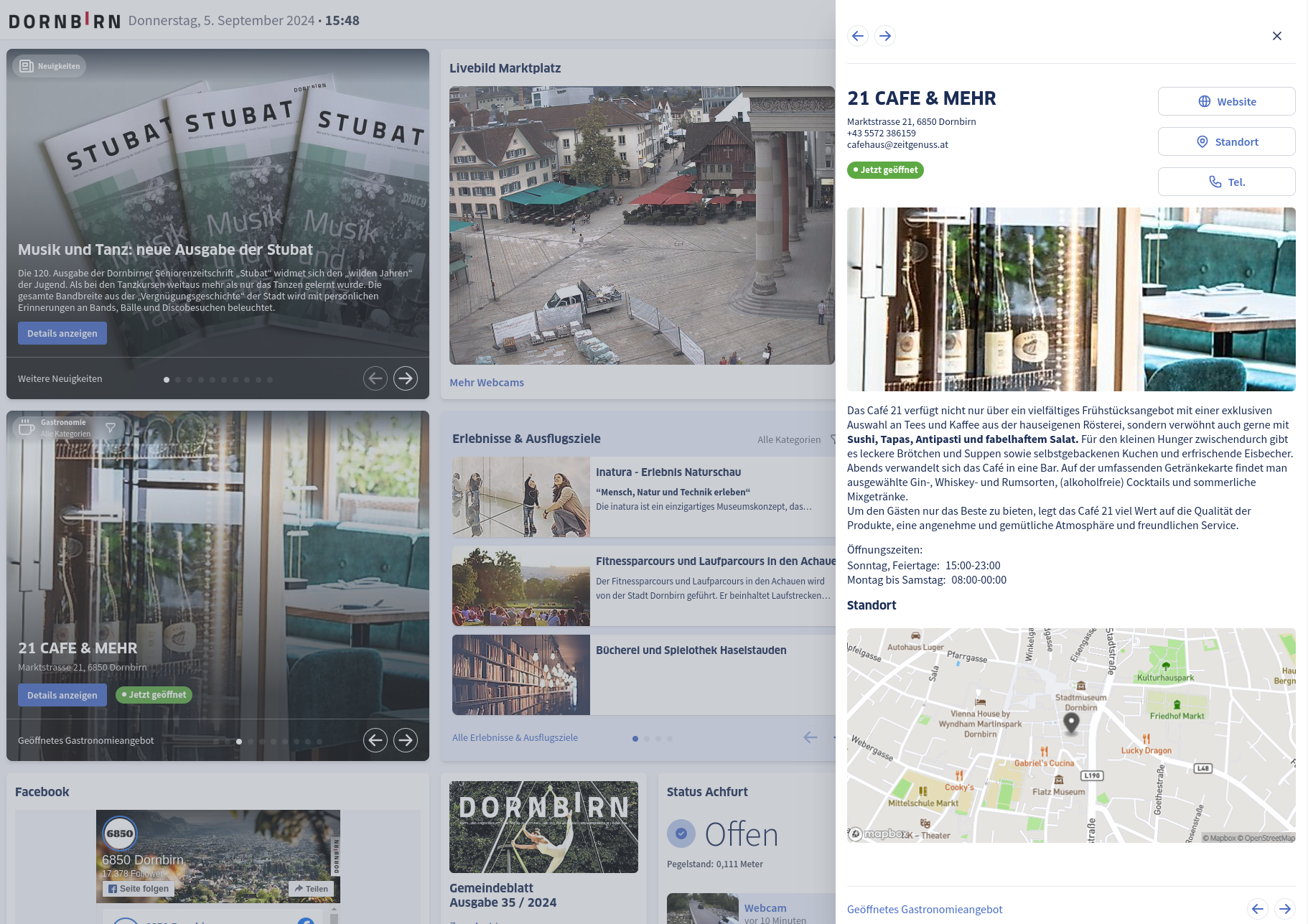The image size is (1308, 924).
Task: Click the previous arrow atop detail panel
Action: pos(858,36)
